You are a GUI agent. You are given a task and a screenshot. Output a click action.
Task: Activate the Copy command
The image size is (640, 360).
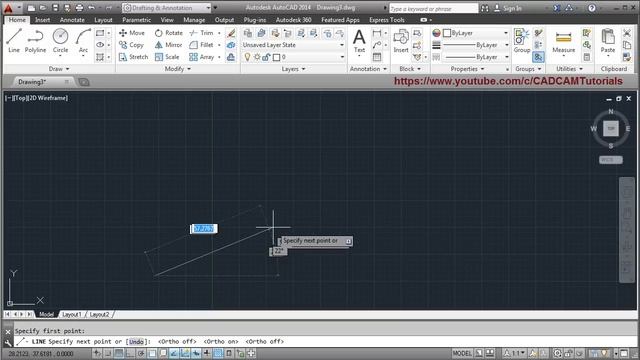131,45
